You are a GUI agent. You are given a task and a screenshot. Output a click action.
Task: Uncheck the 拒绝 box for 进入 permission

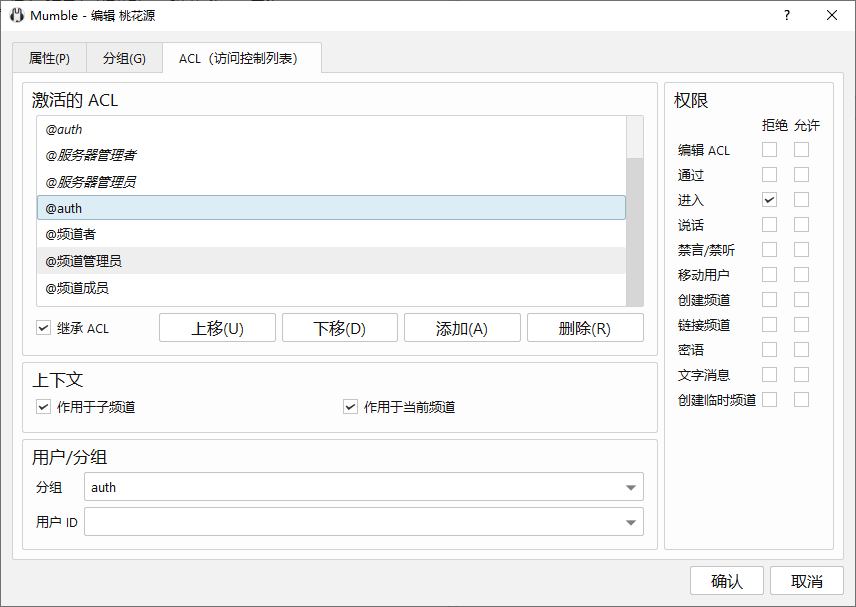pyautogui.click(x=769, y=200)
